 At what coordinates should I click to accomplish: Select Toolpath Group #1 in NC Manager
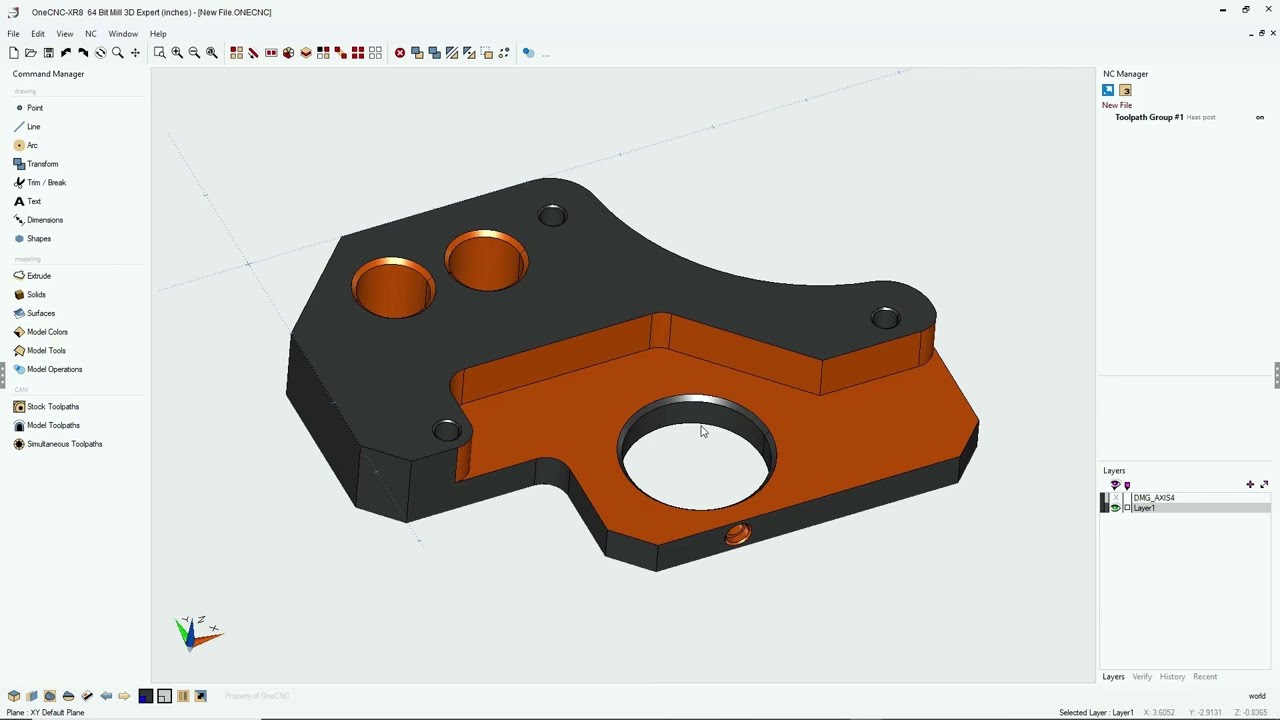[1149, 117]
